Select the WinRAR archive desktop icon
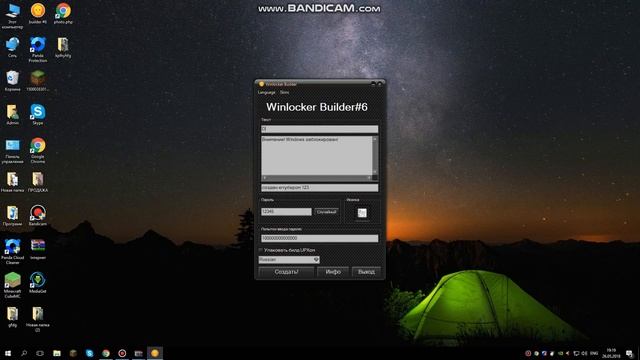640x360 pixels. [x=38, y=249]
